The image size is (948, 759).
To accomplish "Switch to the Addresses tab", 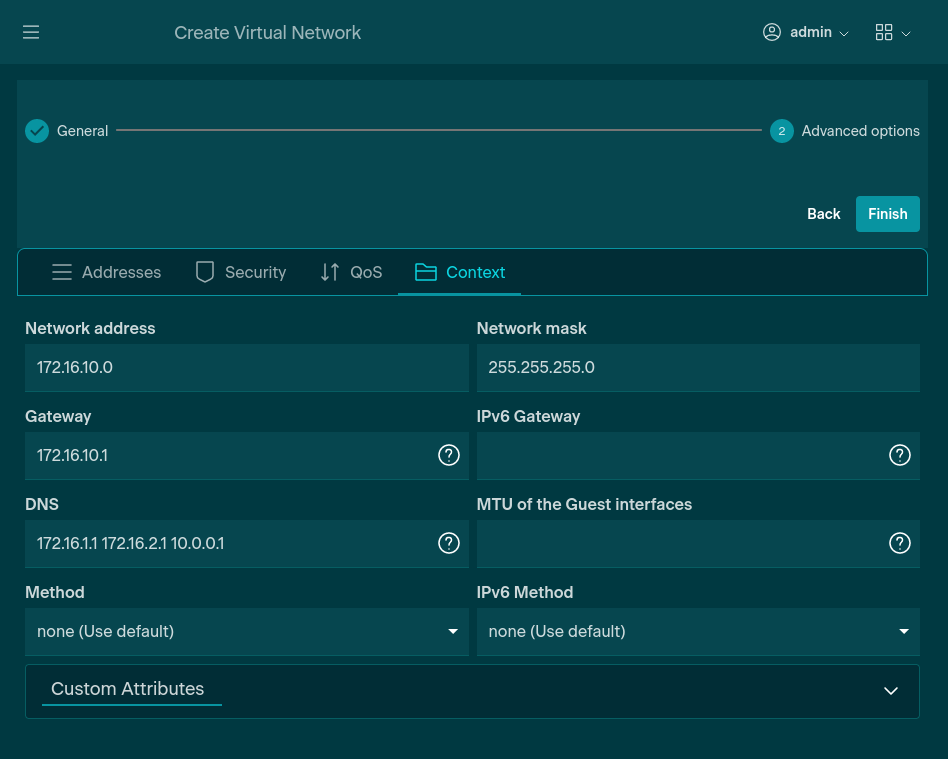I will coord(106,272).
